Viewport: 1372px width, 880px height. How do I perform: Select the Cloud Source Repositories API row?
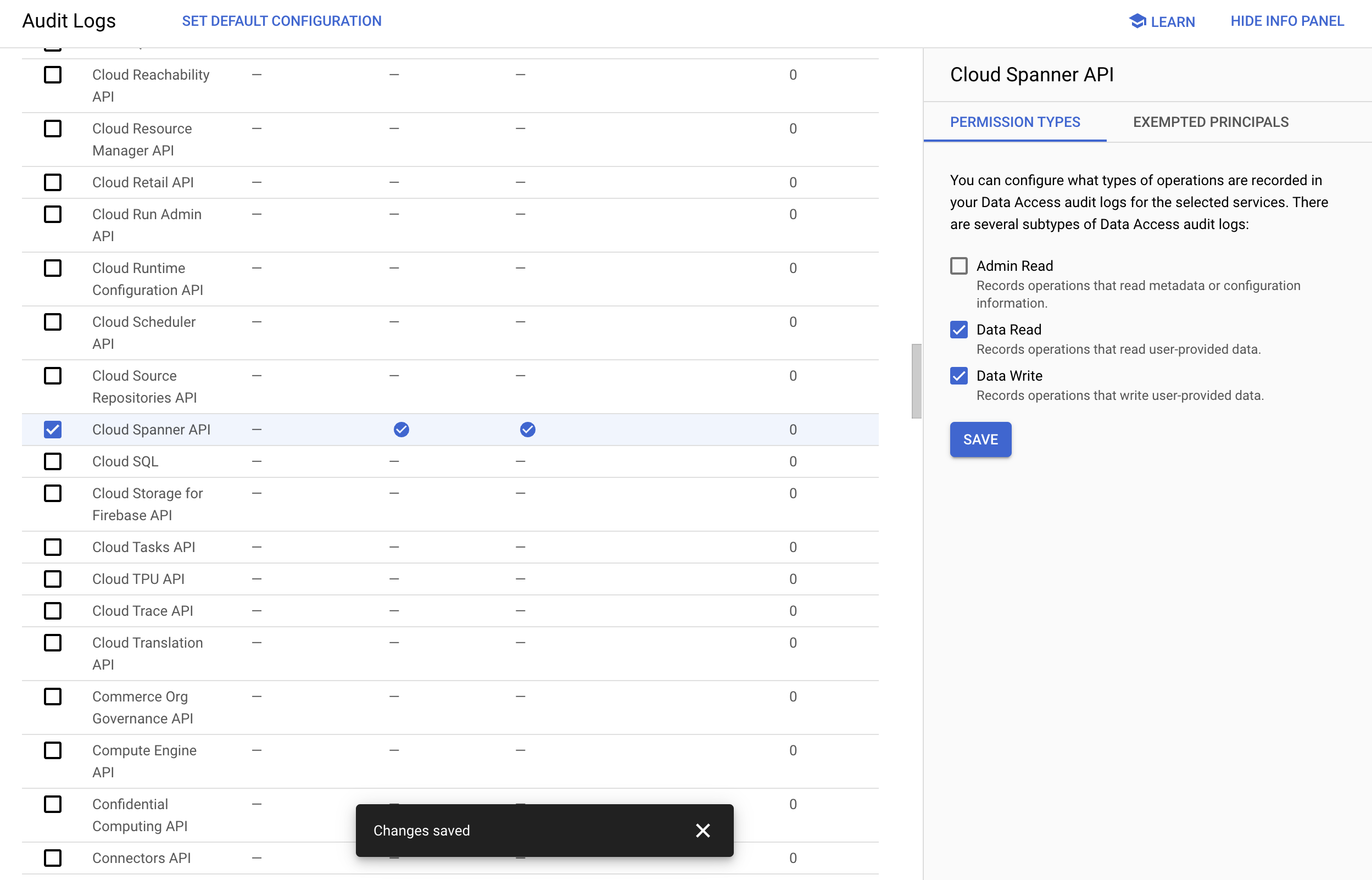tap(145, 386)
